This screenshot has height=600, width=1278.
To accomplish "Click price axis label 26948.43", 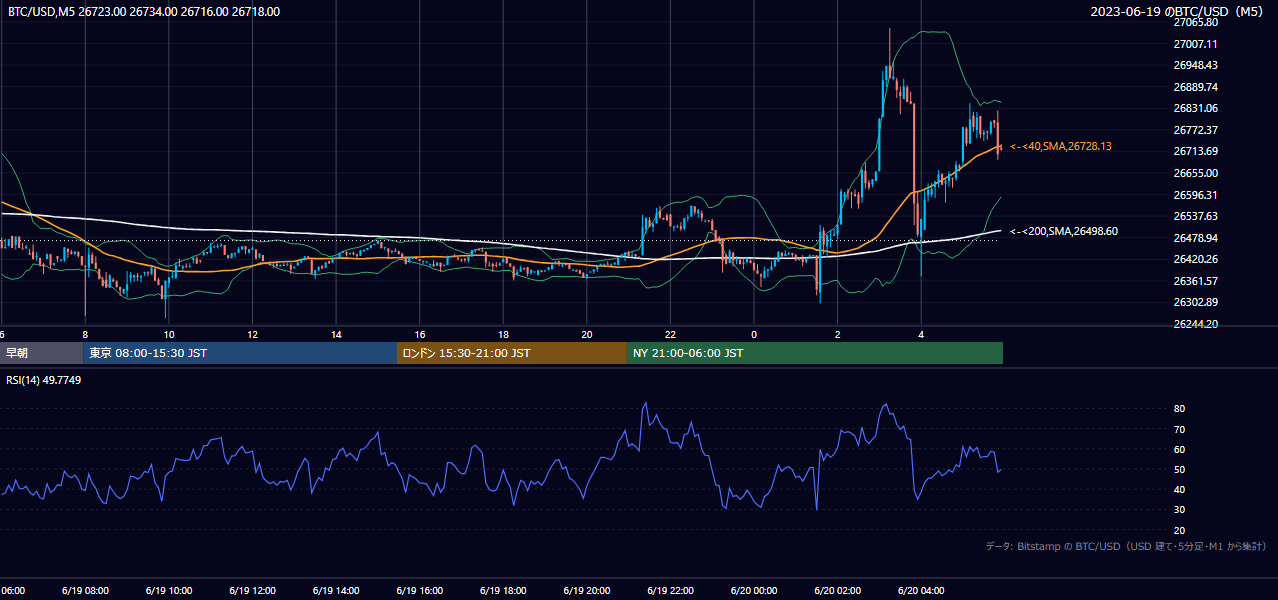I will [1195, 65].
